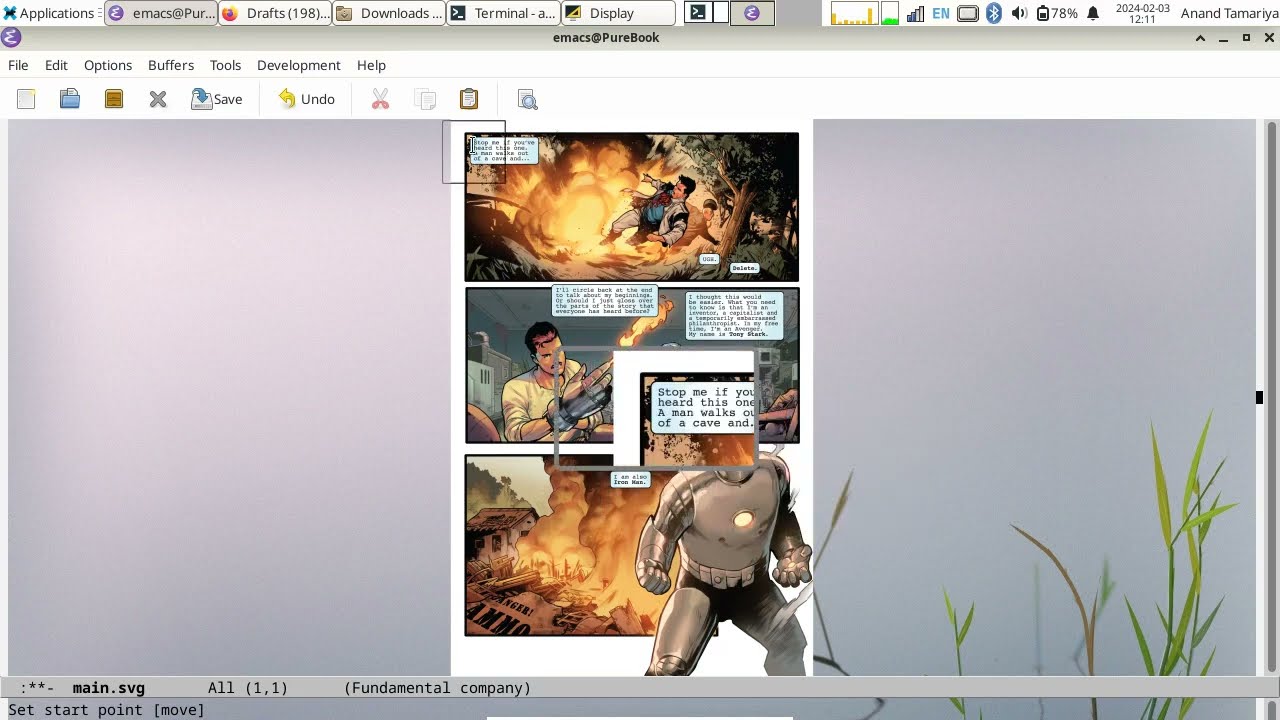This screenshot has width=1280, height=720.
Task: Close buffer with the X toolbar icon
Action: 158,99
